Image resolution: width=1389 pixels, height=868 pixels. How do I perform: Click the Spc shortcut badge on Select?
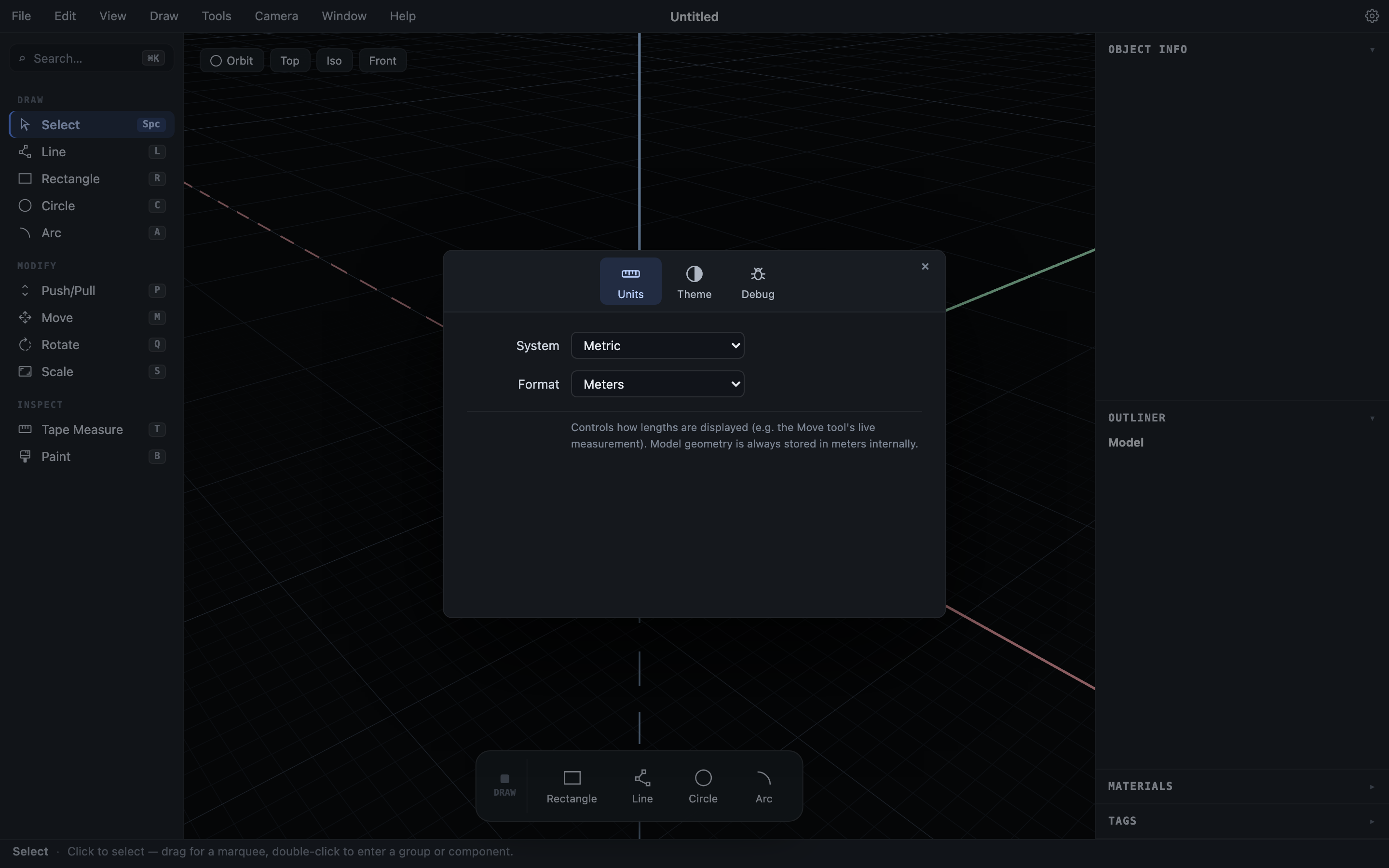[151, 124]
